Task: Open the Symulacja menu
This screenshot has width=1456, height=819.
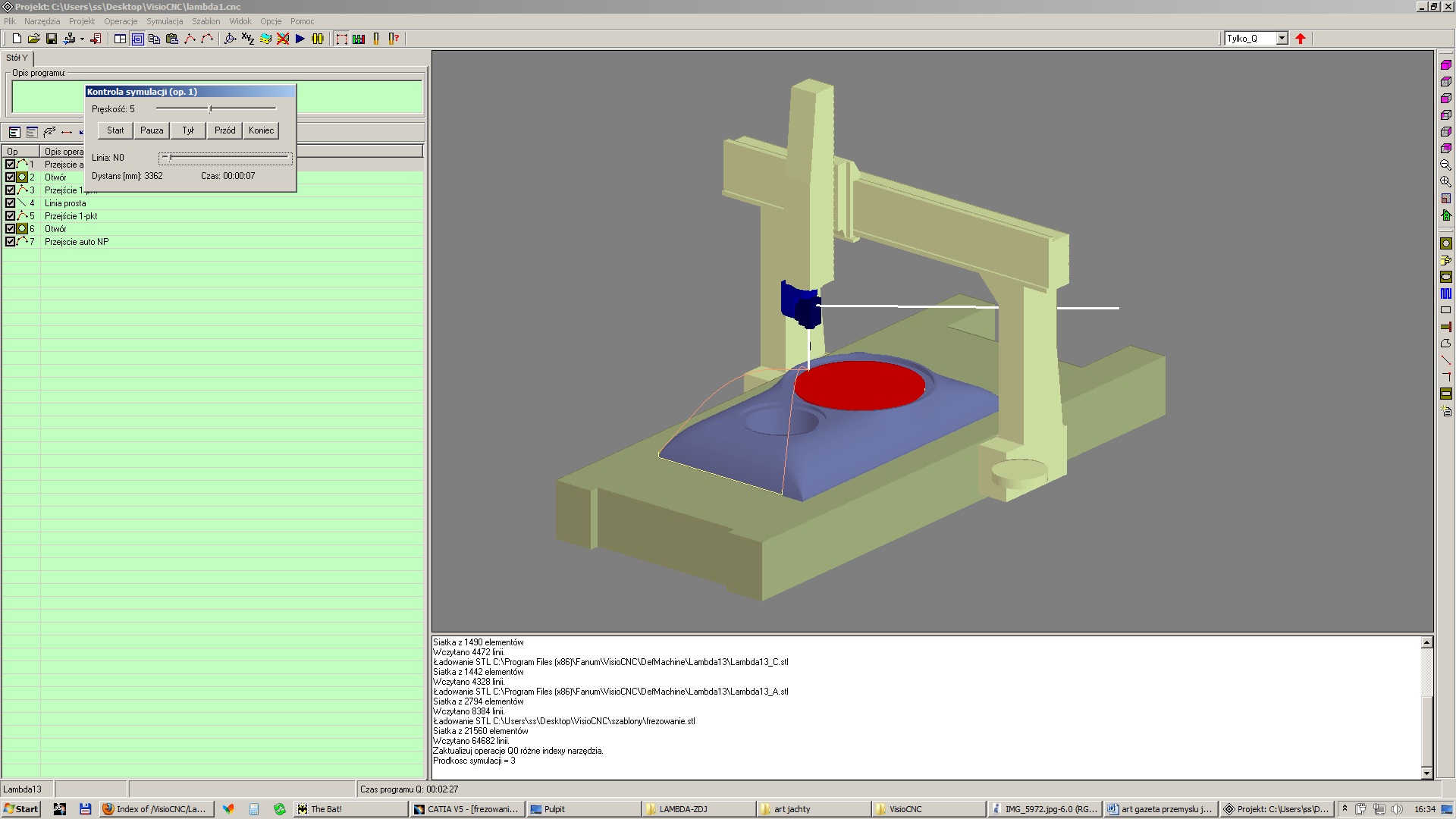Action: click(x=165, y=21)
